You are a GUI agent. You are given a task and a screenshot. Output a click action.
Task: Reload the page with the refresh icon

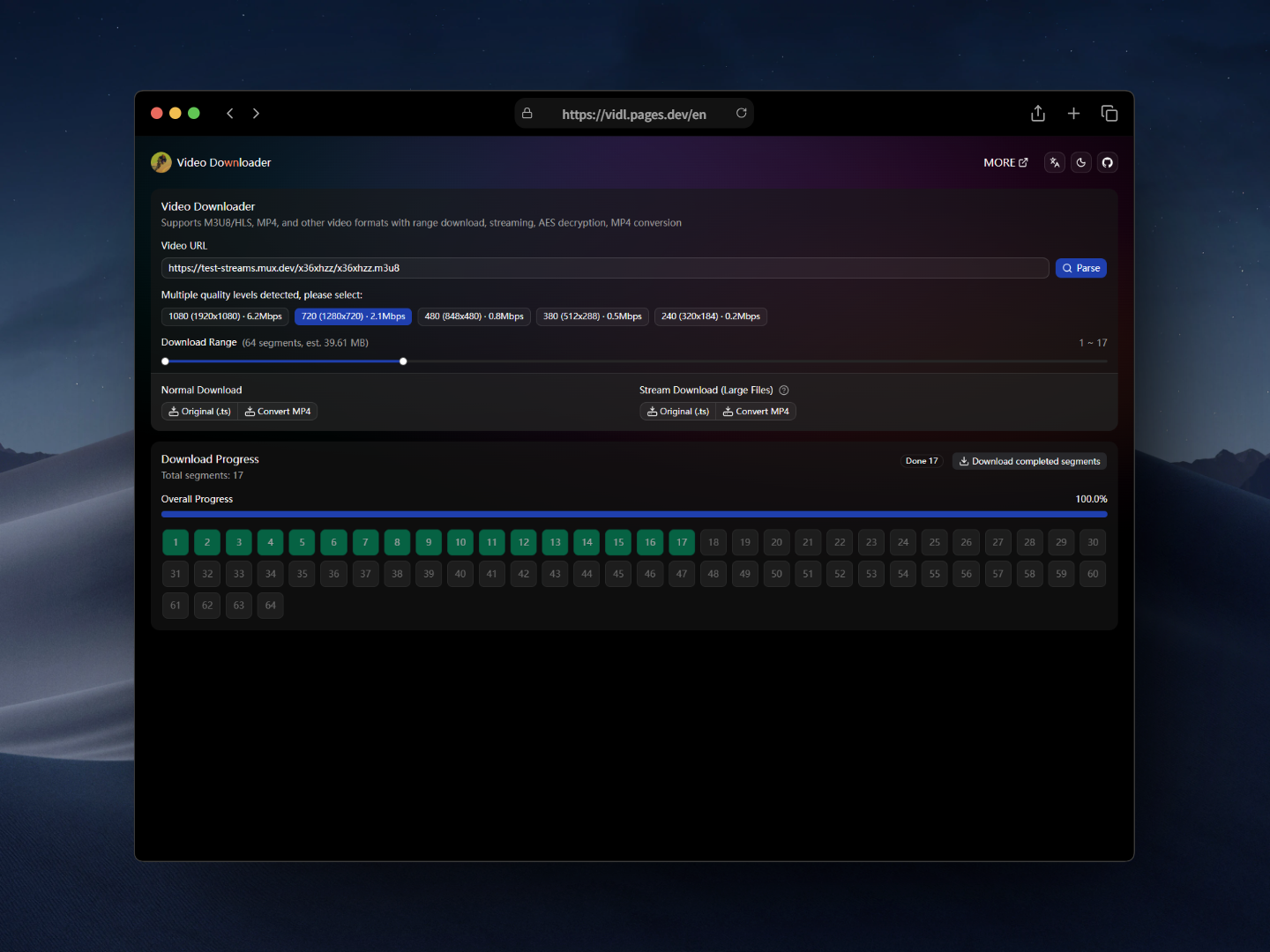coord(742,113)
